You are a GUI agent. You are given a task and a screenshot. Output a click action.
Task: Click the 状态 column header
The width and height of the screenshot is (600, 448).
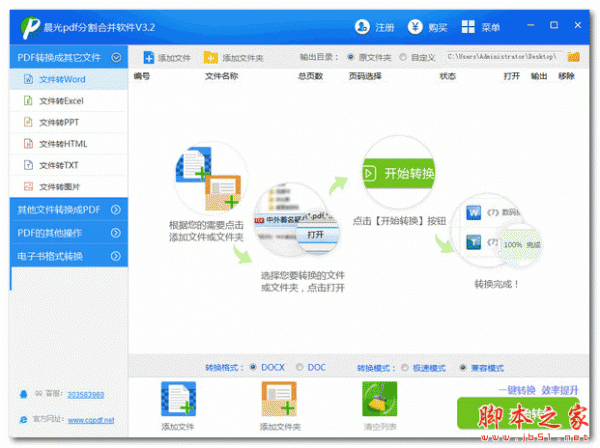coord(447,76)
